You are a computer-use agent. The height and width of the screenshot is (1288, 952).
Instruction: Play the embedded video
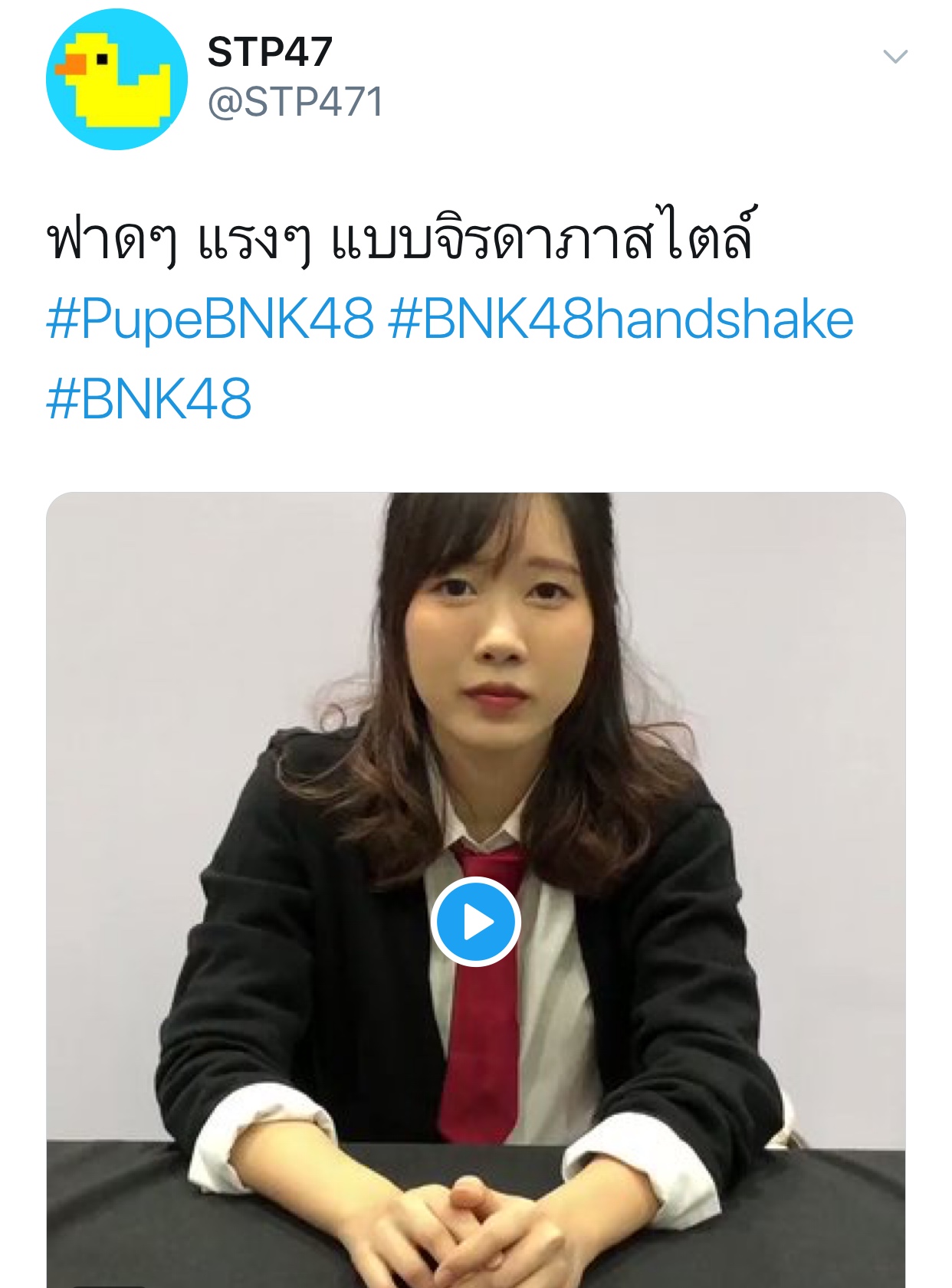click(x=476, y=921)
